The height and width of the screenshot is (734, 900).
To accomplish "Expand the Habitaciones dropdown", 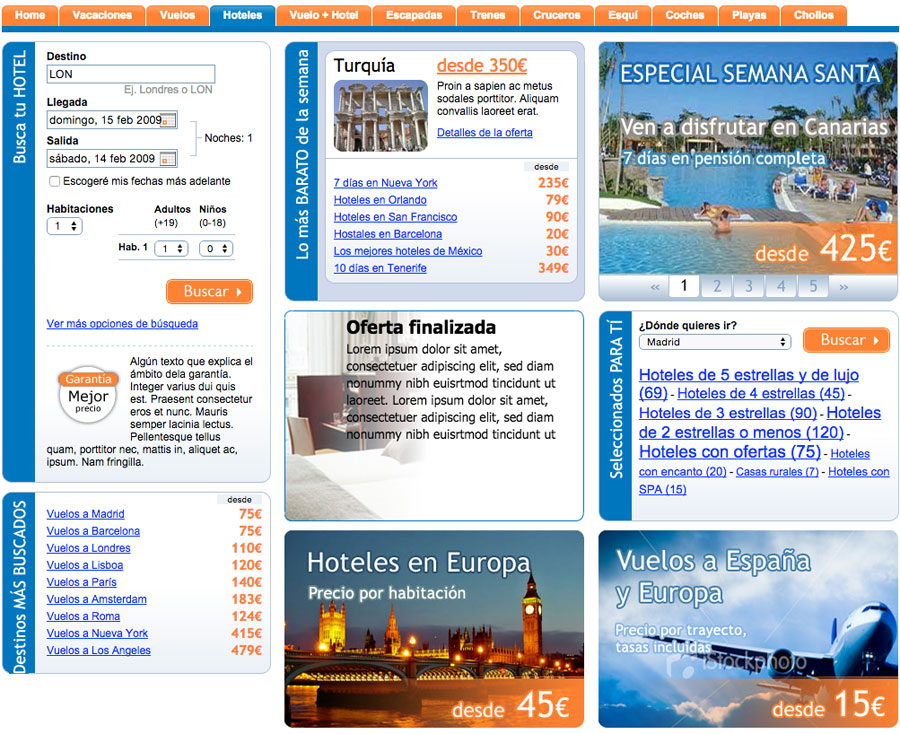I will [x=65, y=227].
